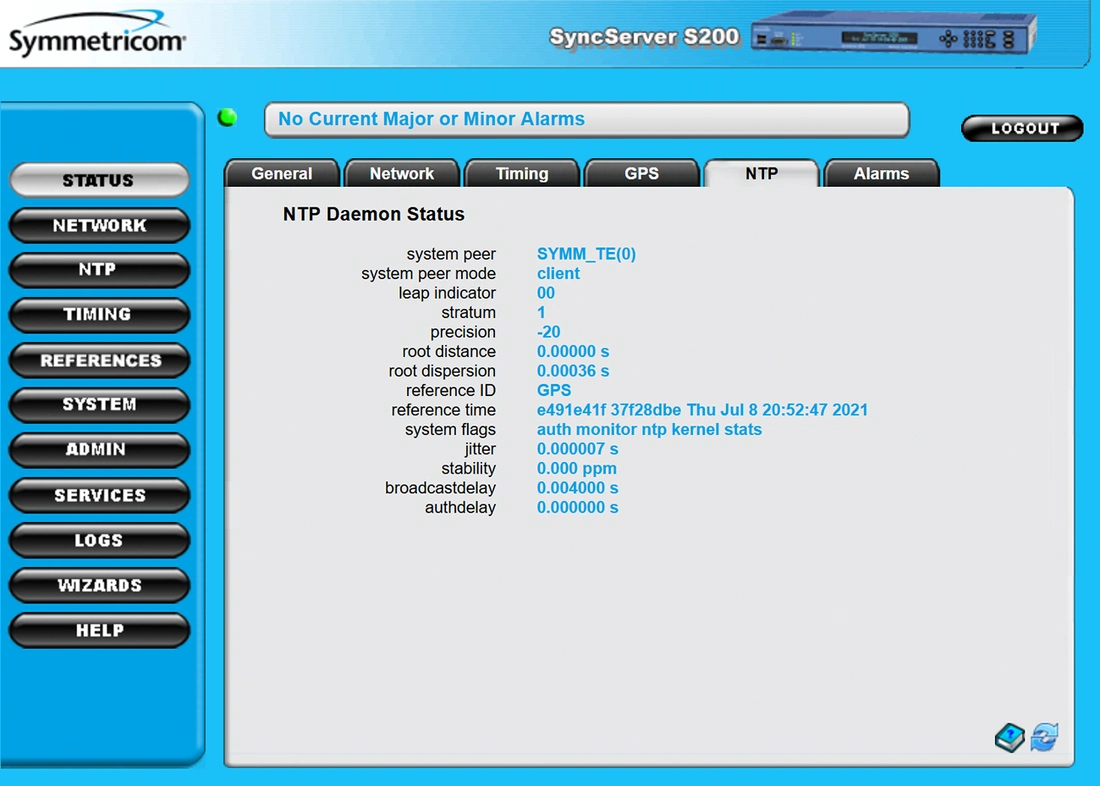Select STATUS in the sidebar
The width and height of the screenshot is (1100, 786).
[x=99, y=180]
